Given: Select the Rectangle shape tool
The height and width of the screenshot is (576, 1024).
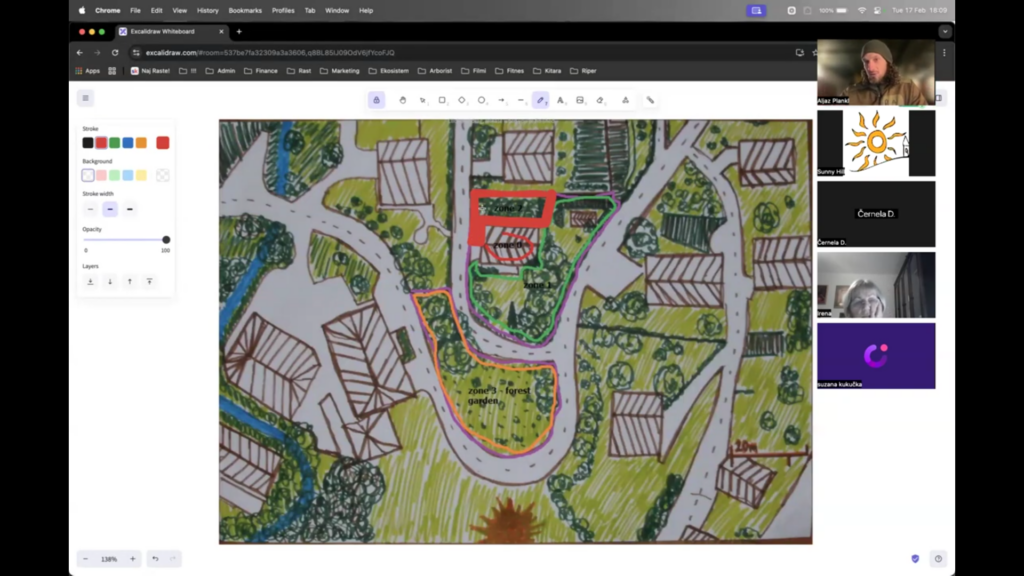Looking at the screenshot, I should [x=442, y=100].
